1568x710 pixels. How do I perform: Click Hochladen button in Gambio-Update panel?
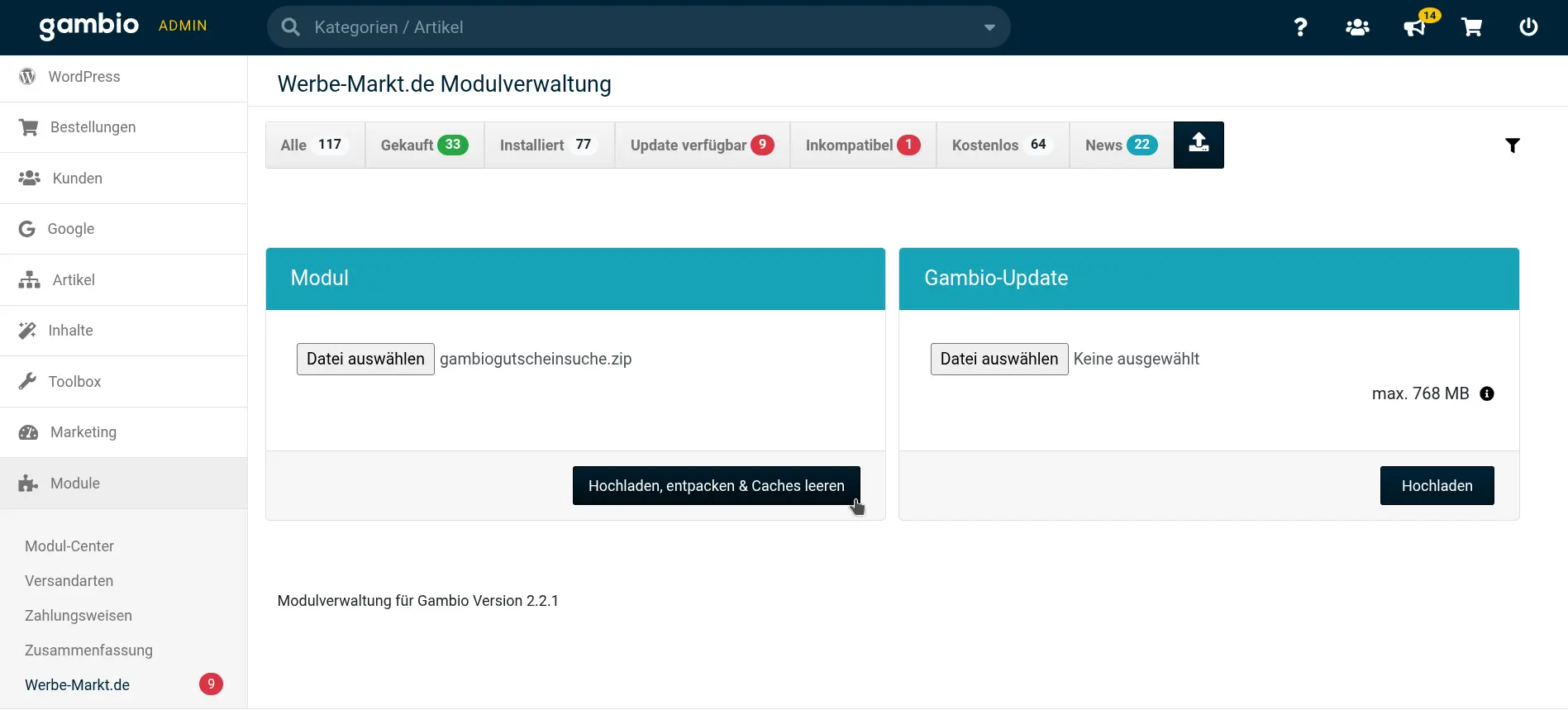[1437, 486]
